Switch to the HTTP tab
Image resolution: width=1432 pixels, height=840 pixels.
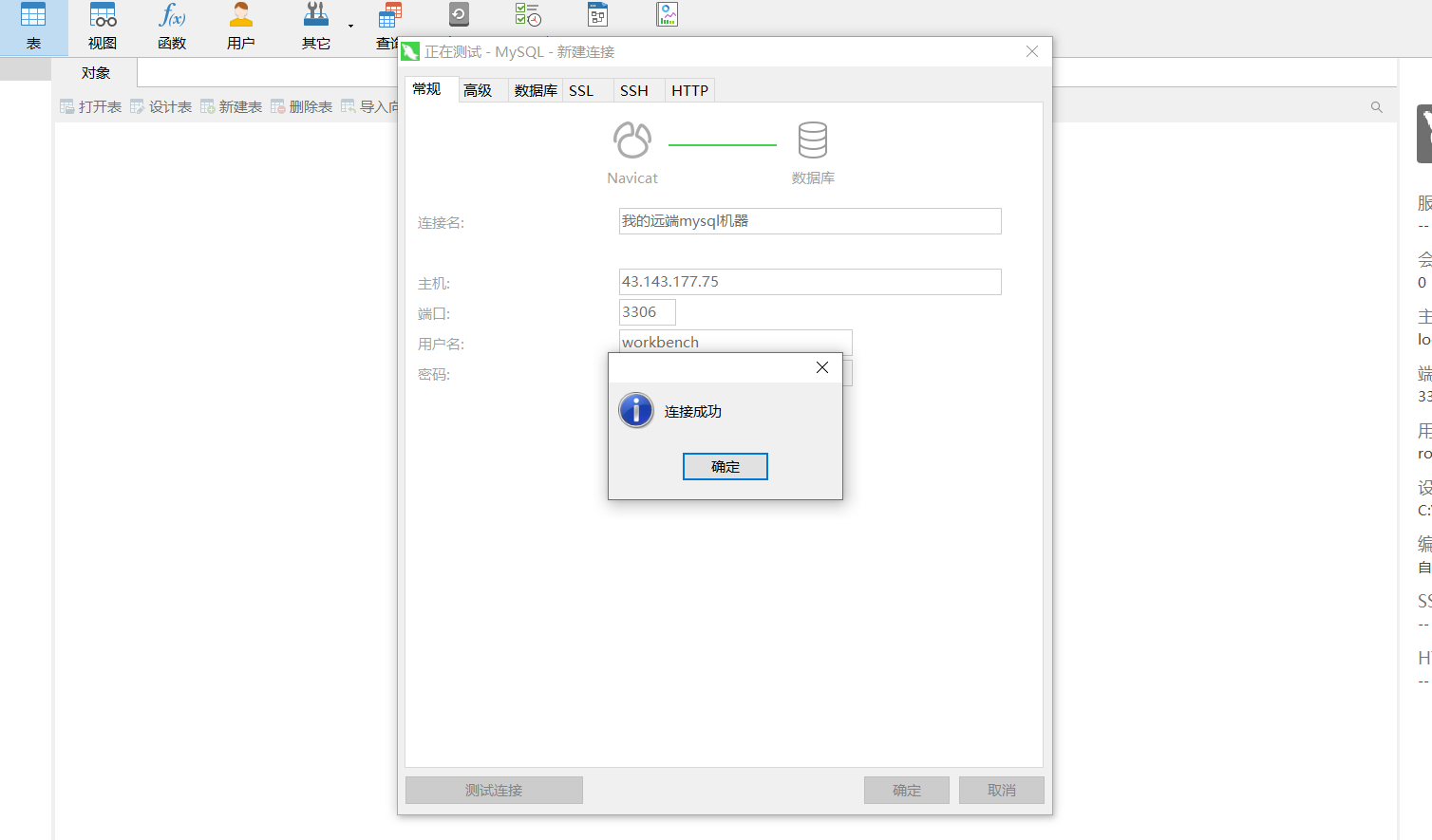tap(690, 91)
